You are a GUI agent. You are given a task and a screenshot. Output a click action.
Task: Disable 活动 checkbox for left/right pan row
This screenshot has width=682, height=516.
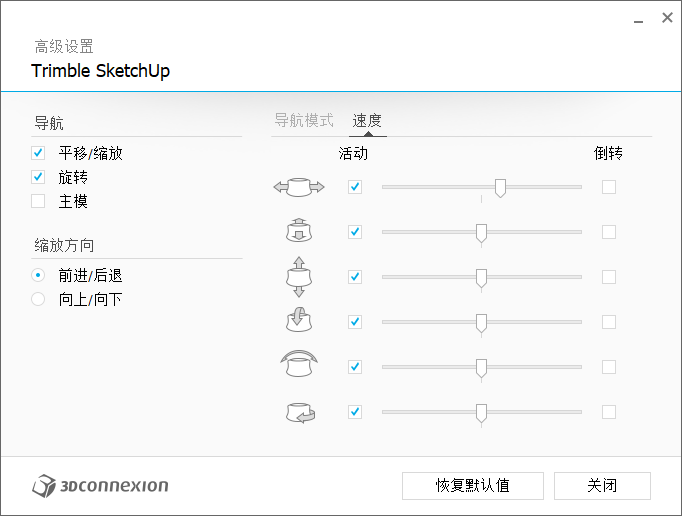(355, 187)
